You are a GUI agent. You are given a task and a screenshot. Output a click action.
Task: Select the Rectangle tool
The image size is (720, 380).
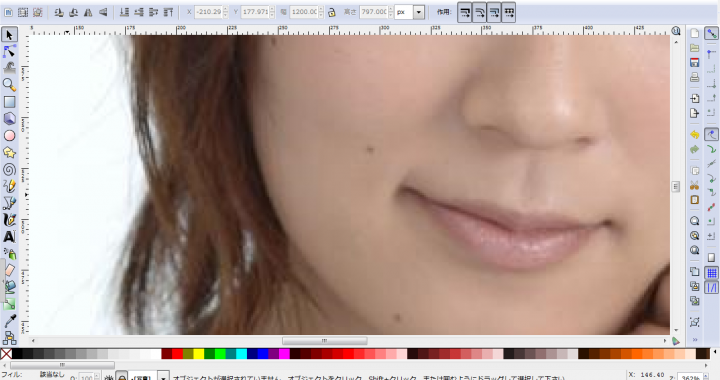(9, 101)
